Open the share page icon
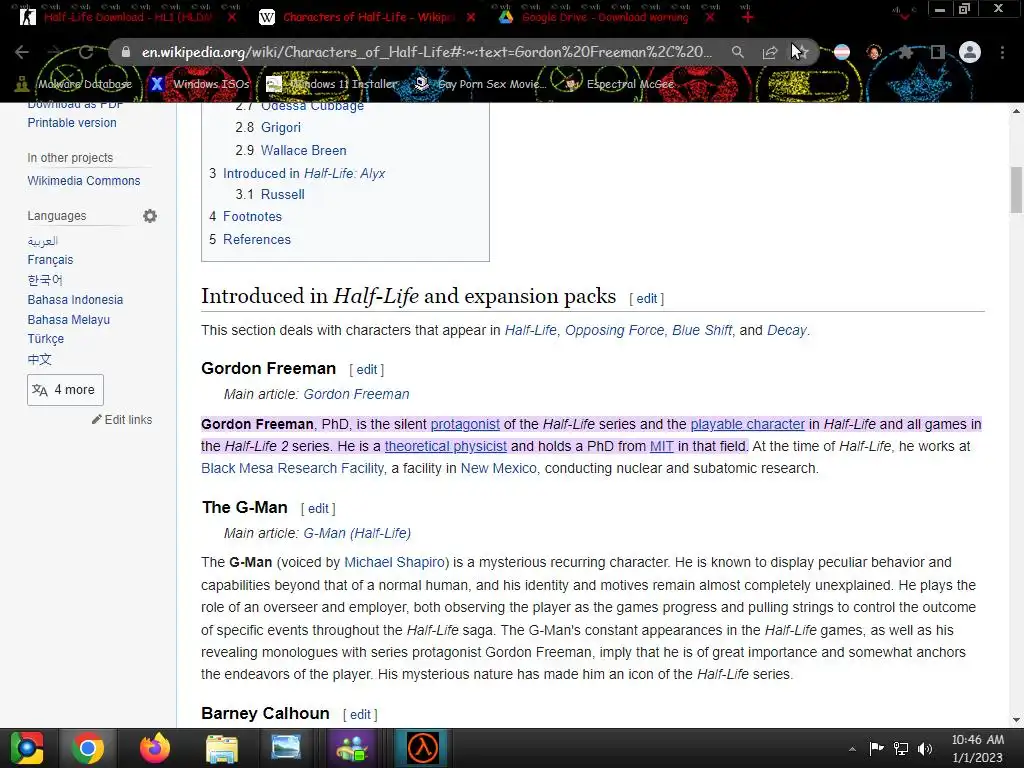The image size is (1024, 768). (769, 52)
